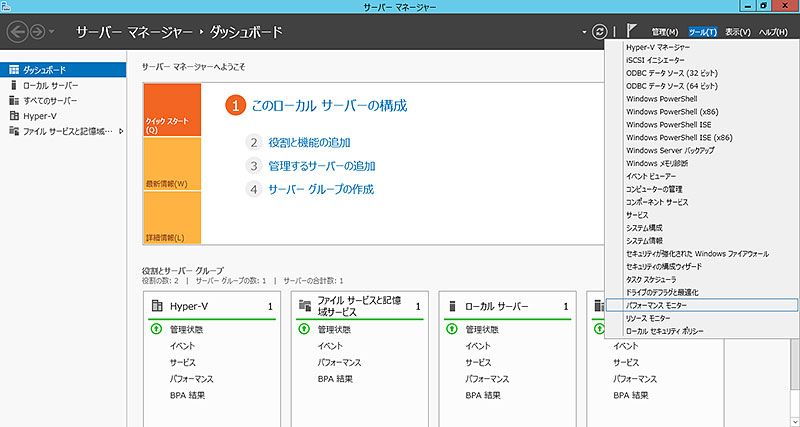This screenshot has width=800, height=427.
Task: Open dropdown arrow left of refresh icon
Action: tap(583, 32)
